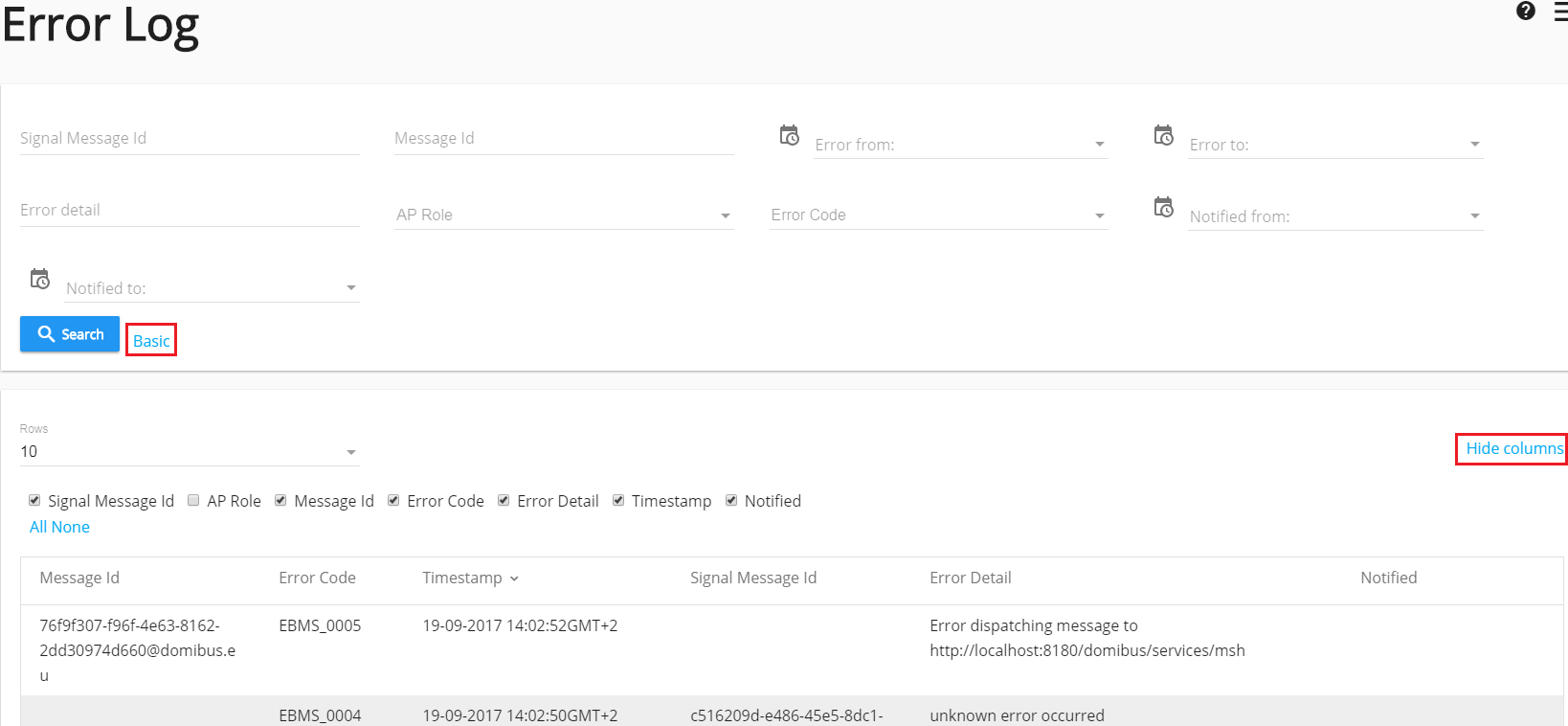The width and height of the screenshot is (1568, 726).
Task: Click the Hide columns link
Action: coord(1513,448)
